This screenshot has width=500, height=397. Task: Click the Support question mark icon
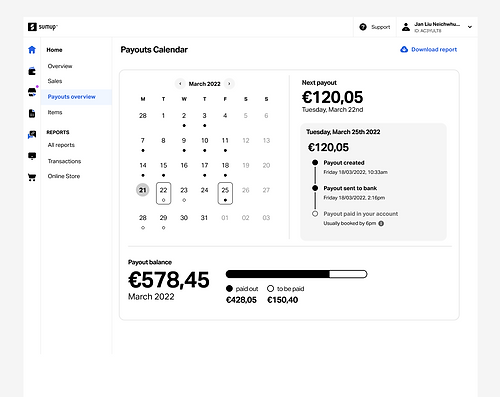363,27
